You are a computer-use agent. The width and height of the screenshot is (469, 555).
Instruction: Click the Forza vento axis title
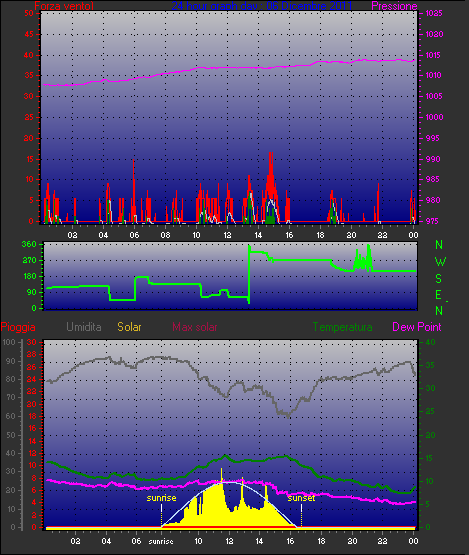click(x=64, y=6)
